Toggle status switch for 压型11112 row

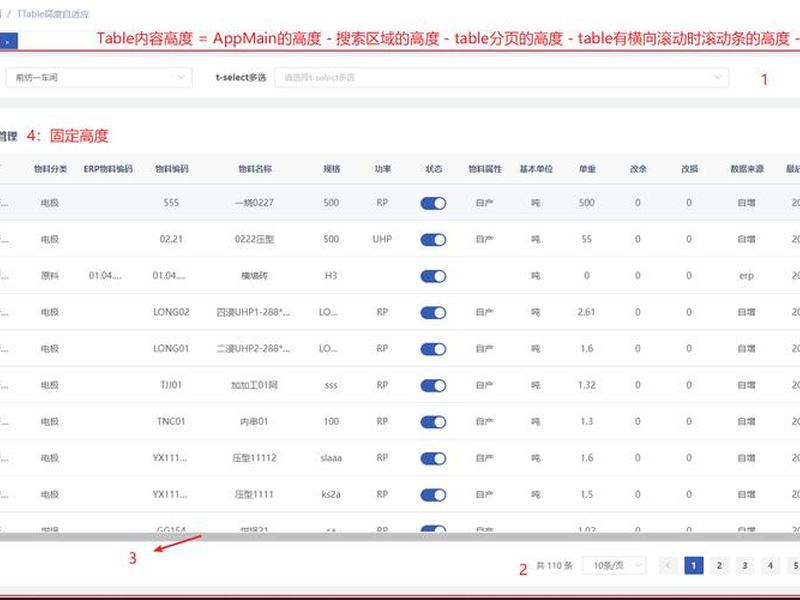(433, 459)
